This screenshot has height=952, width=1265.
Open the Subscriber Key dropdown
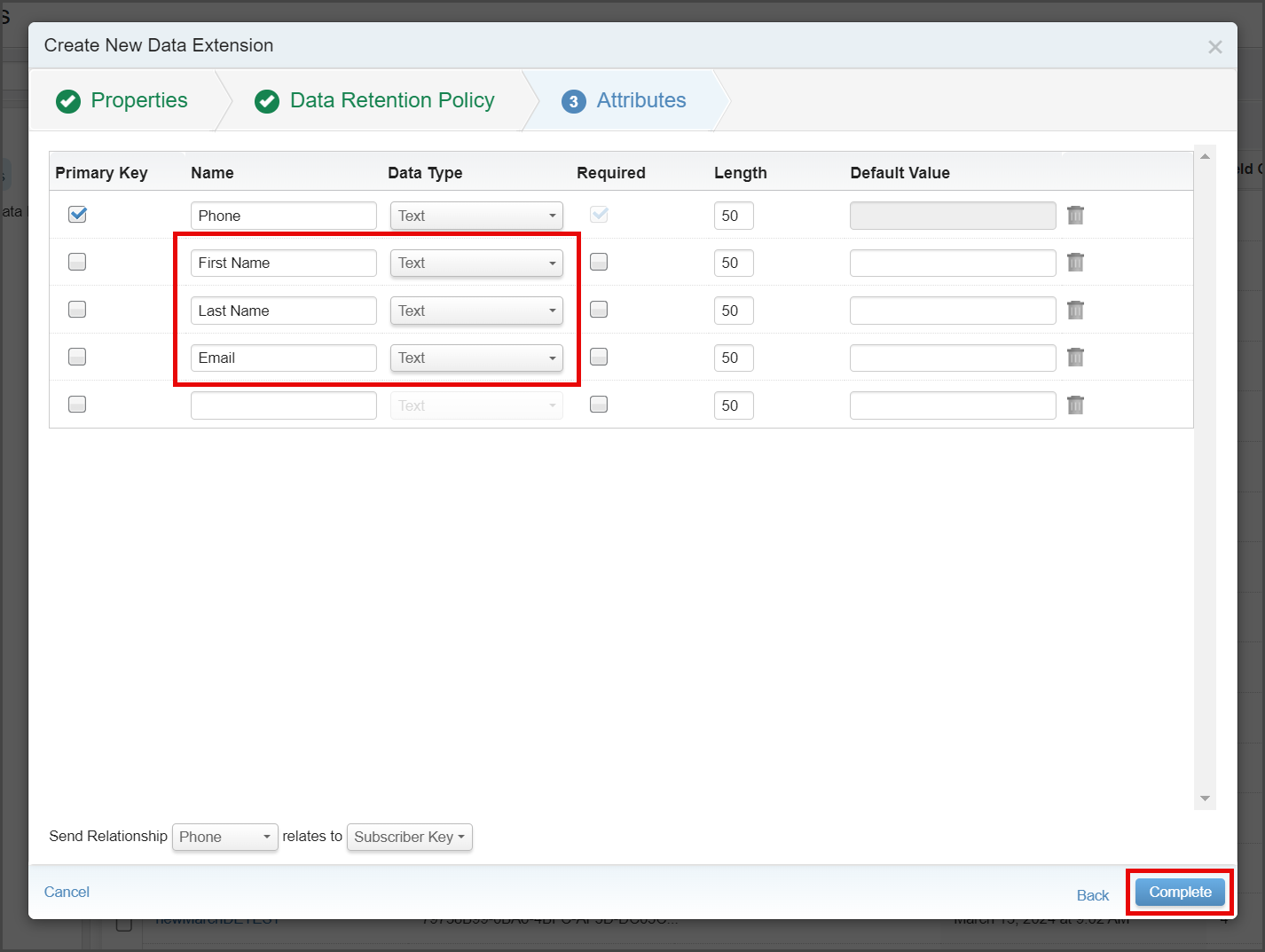coord(409,837)
